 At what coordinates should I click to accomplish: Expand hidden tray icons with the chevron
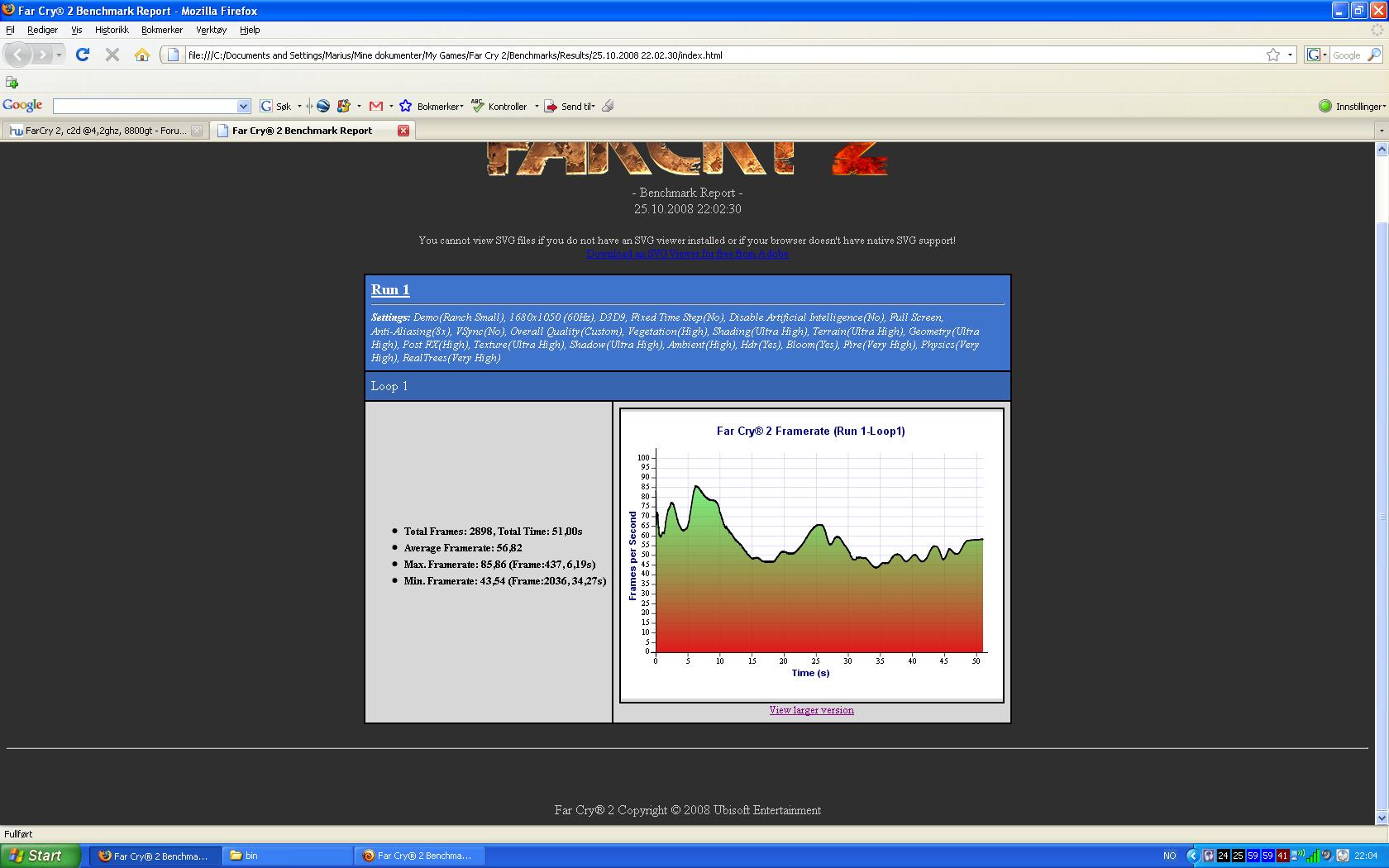1192,856
